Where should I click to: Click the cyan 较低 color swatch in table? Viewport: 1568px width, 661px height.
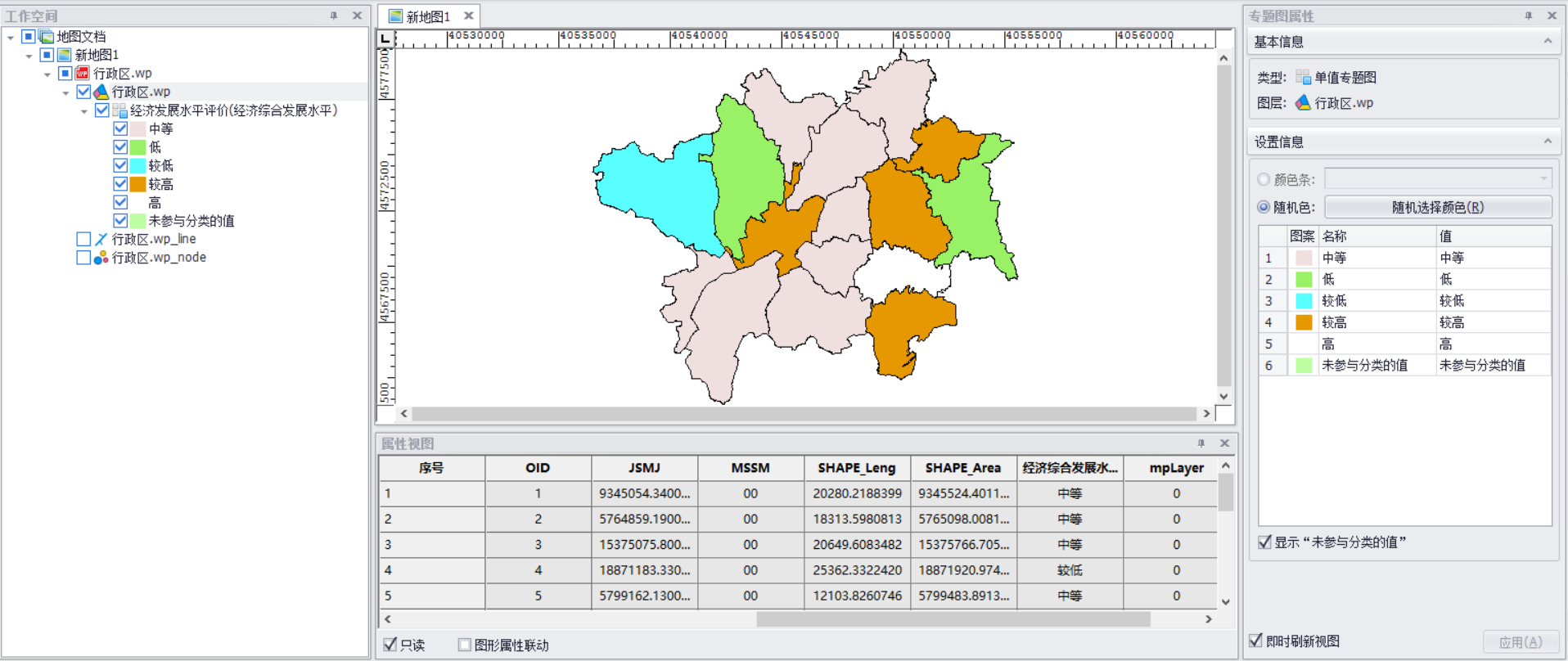1304,301
